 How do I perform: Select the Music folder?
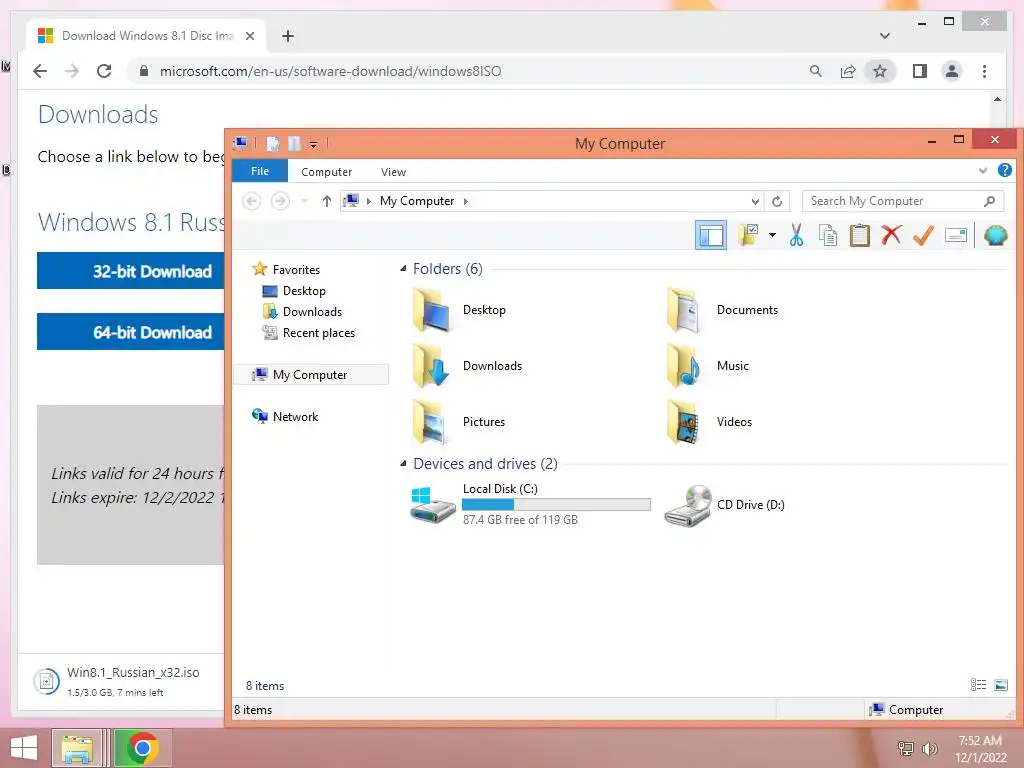(707, 366)
